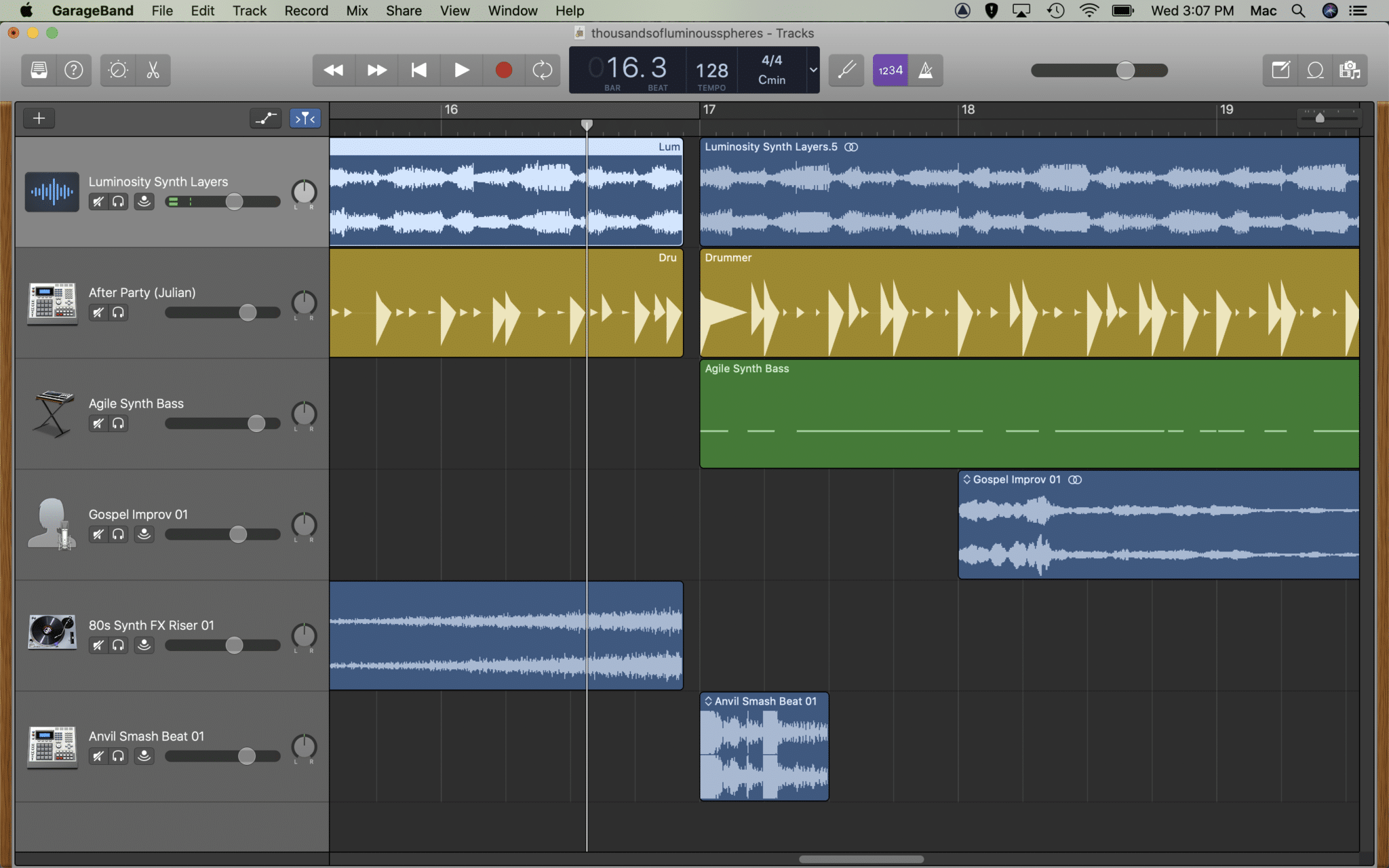Open the Loop Browser icon
The image size is (1389, 868).
pos(1316,70)
